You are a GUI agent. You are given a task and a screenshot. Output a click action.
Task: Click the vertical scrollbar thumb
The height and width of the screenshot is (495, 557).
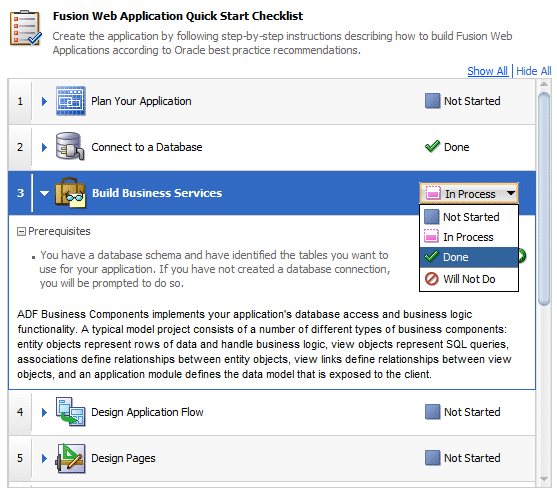pyautogui.click(x=544, y=199)
